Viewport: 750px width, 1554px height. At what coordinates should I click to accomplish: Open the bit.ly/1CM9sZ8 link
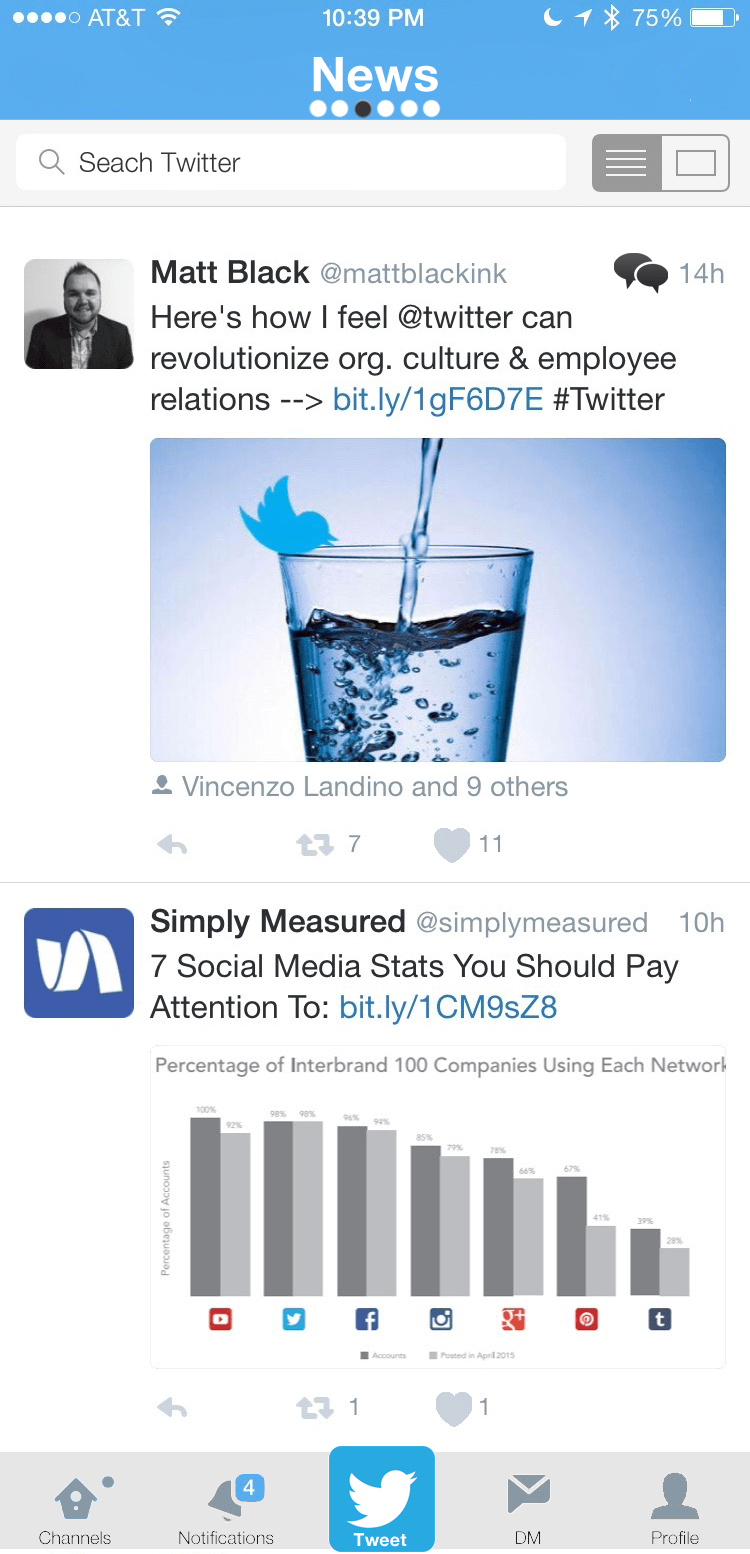[448, 1007]
